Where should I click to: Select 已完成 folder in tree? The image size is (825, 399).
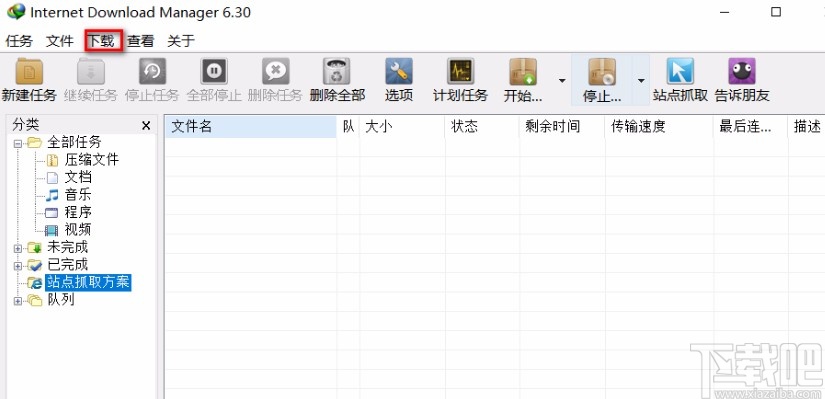pos(67,264)
